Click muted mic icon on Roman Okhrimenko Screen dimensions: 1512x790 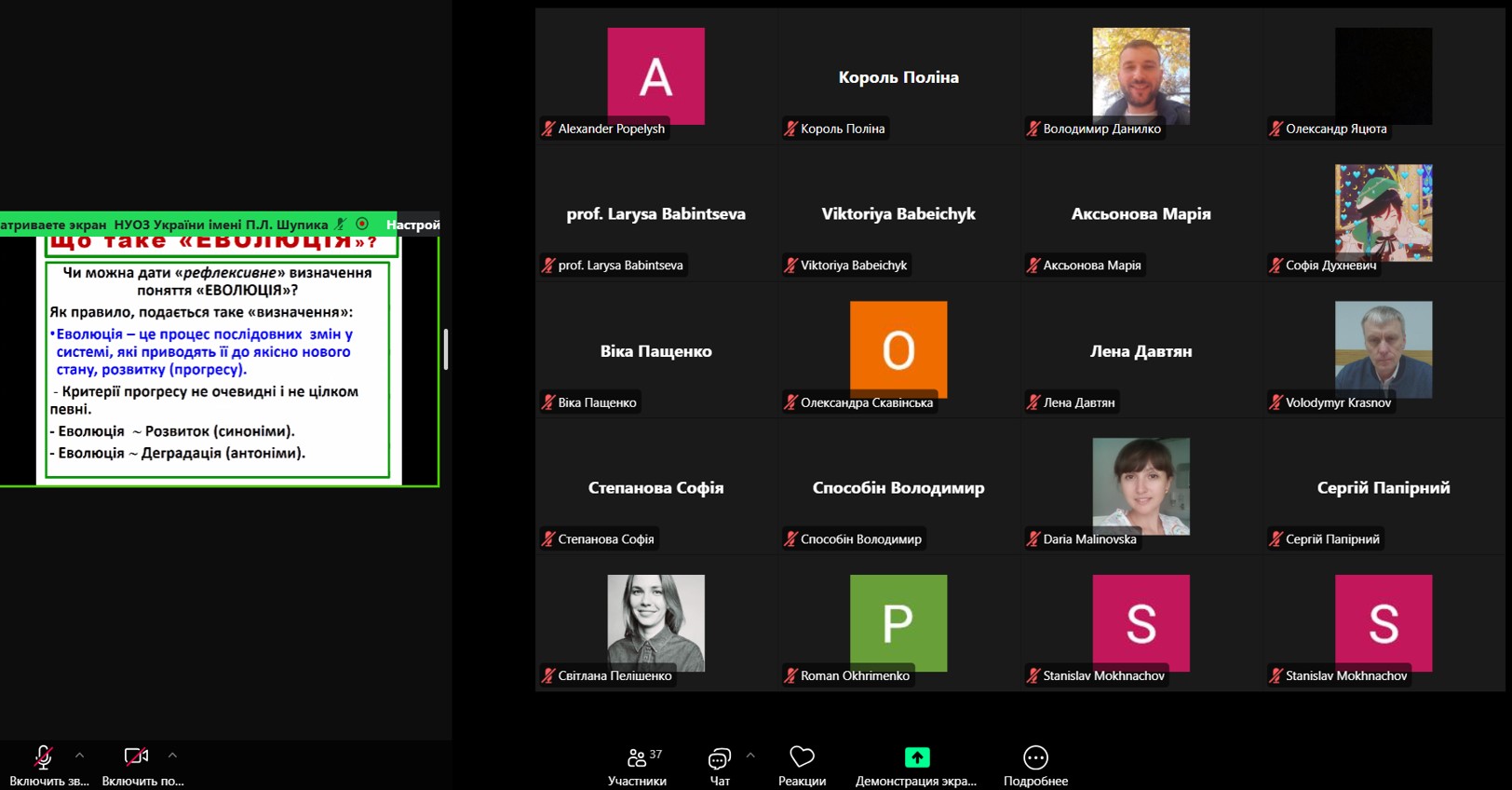[x=790, y=675]
